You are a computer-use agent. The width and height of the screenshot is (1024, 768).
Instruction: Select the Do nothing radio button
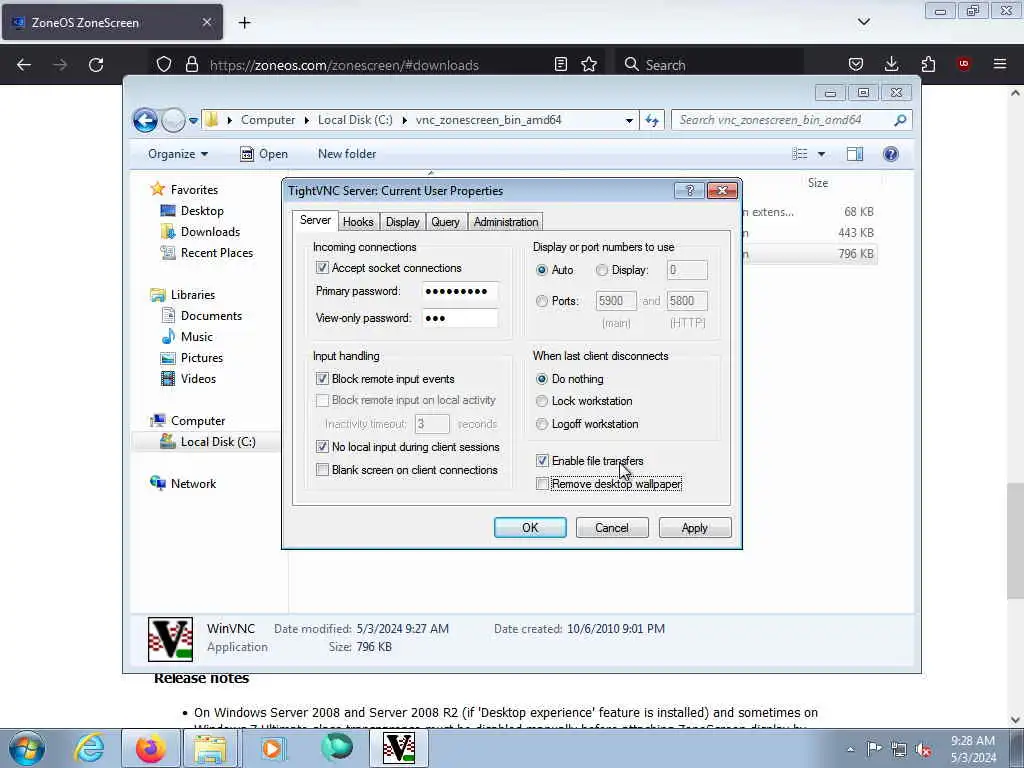541,379
